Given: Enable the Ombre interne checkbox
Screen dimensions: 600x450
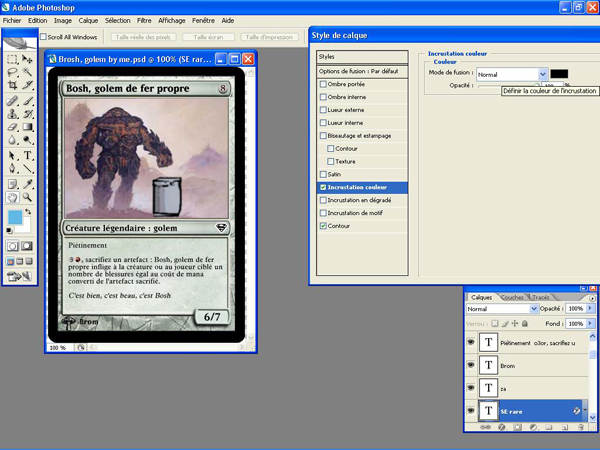Looking at the screenshot, I should 323,97.
